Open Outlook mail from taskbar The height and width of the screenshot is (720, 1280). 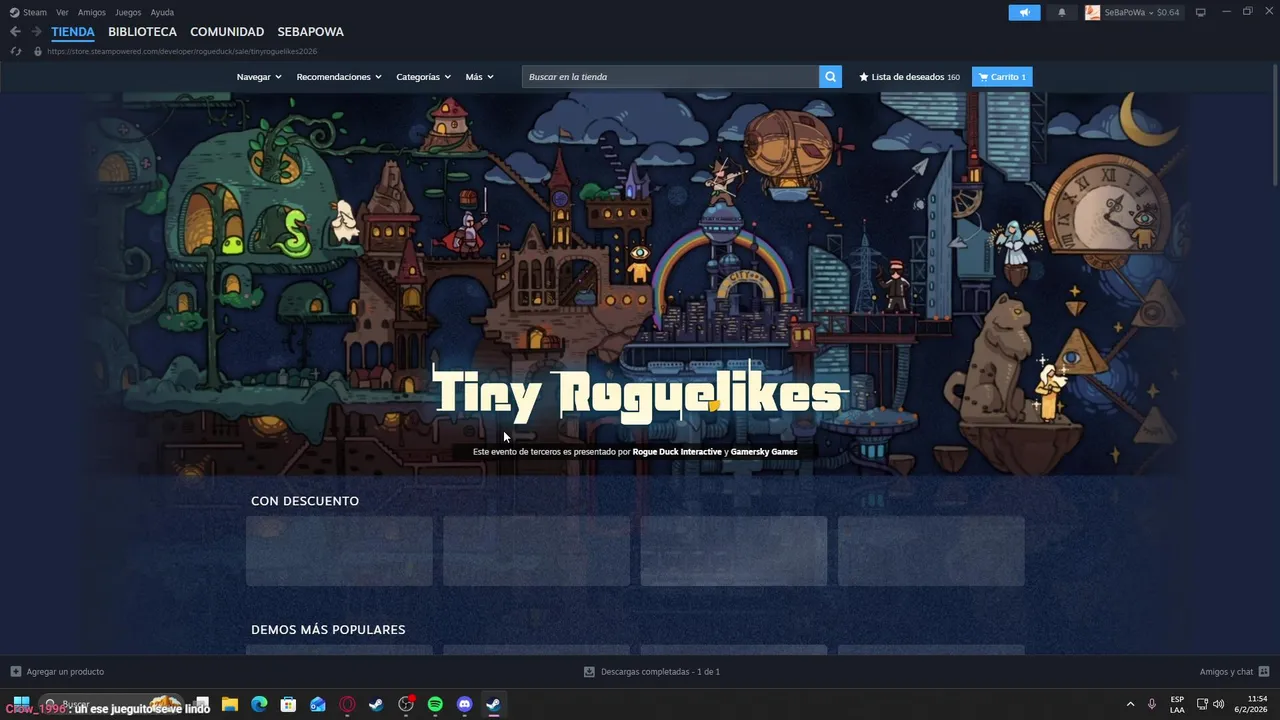coord(318,704)
